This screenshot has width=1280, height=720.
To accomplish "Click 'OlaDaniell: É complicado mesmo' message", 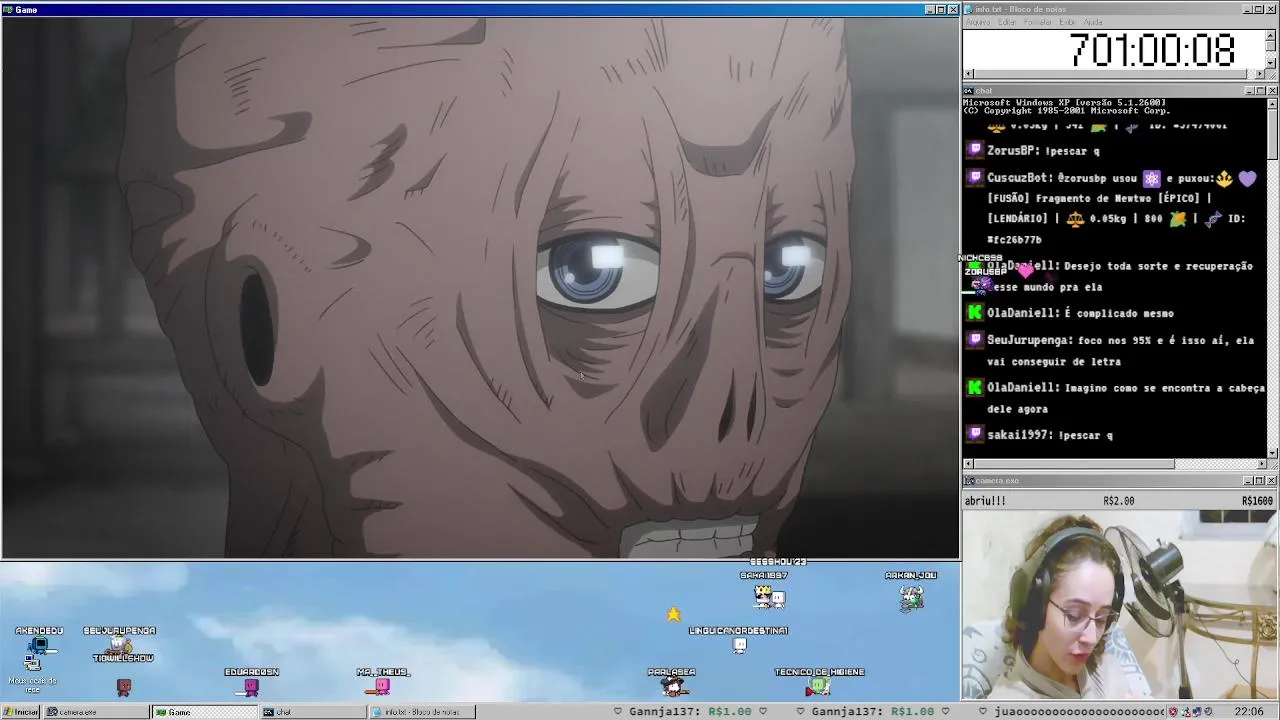I will (x=1080, y=313).
